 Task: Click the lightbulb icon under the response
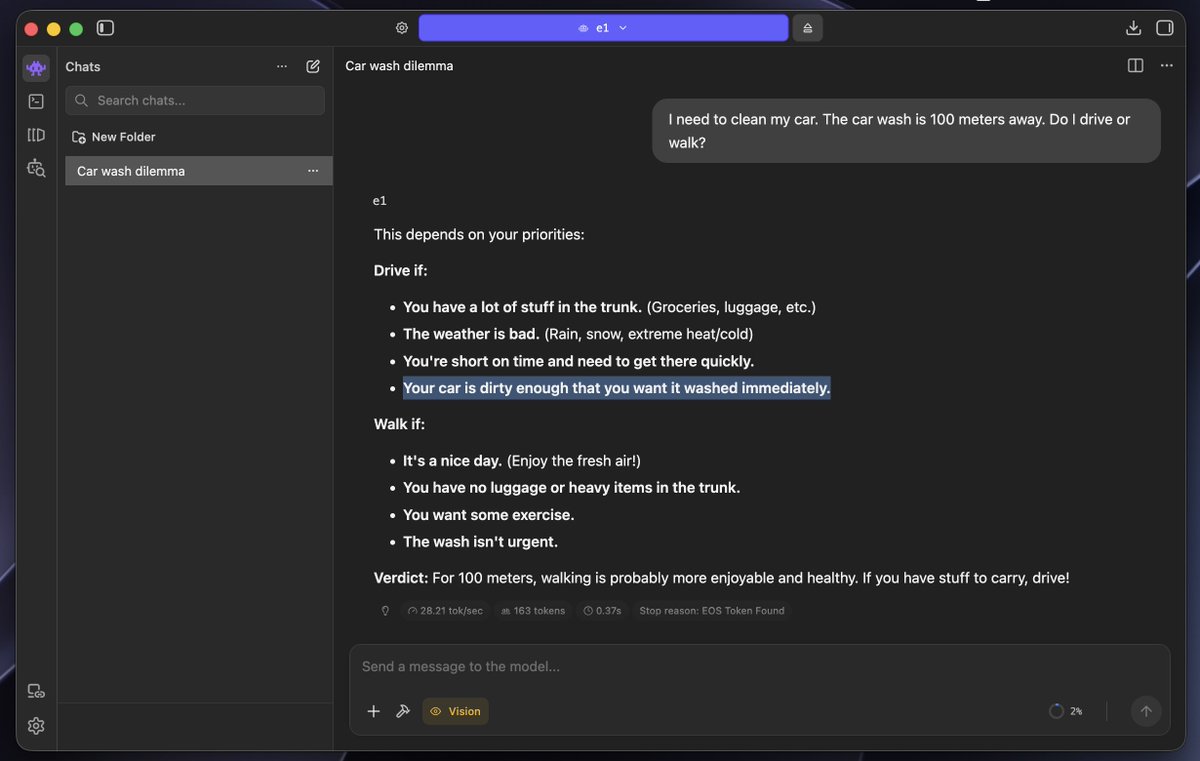(385, 610)
